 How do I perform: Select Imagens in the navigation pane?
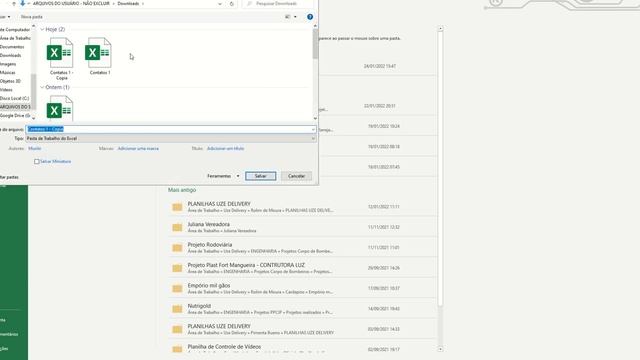[x=8, y=64]
